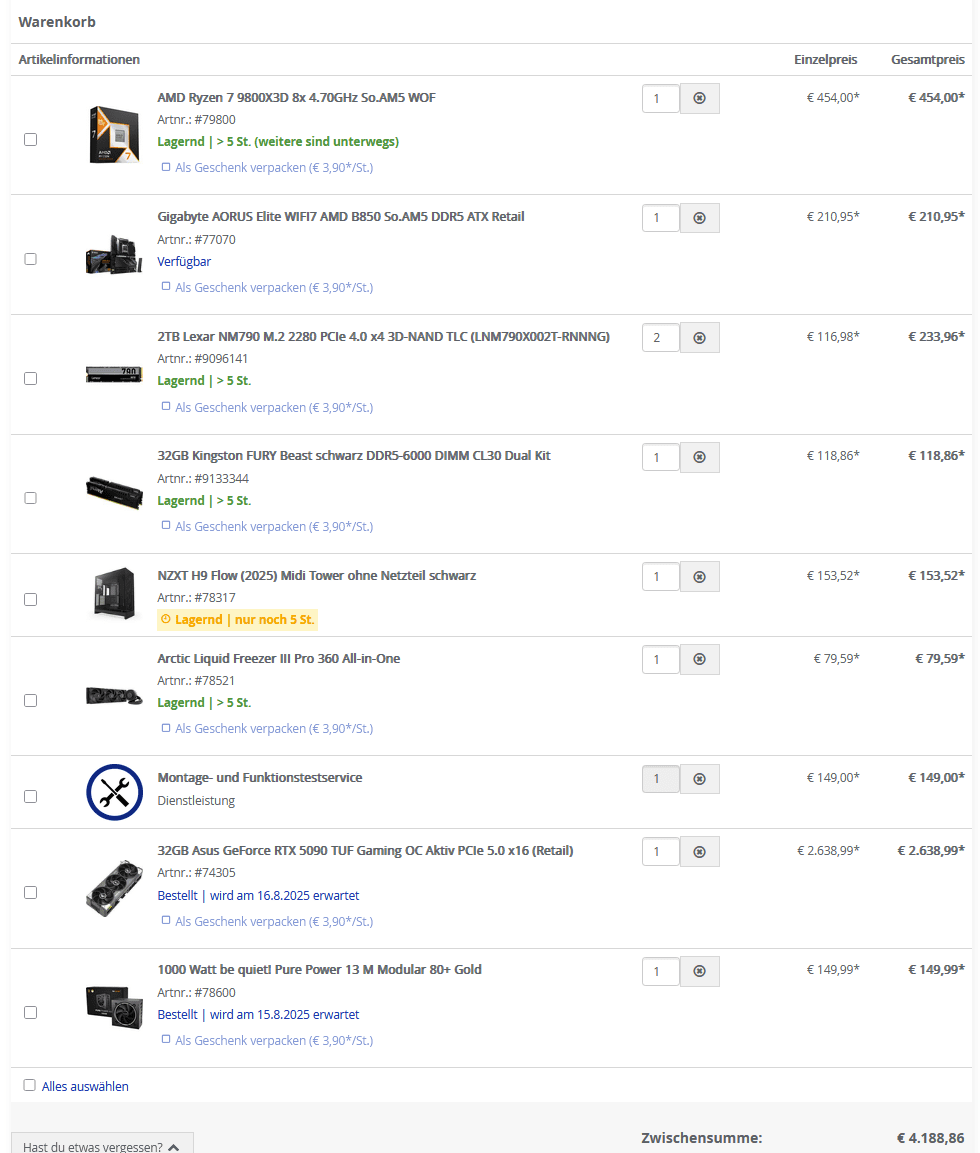Click the Kingston RAM modules thumbnail

coord(114,493)
